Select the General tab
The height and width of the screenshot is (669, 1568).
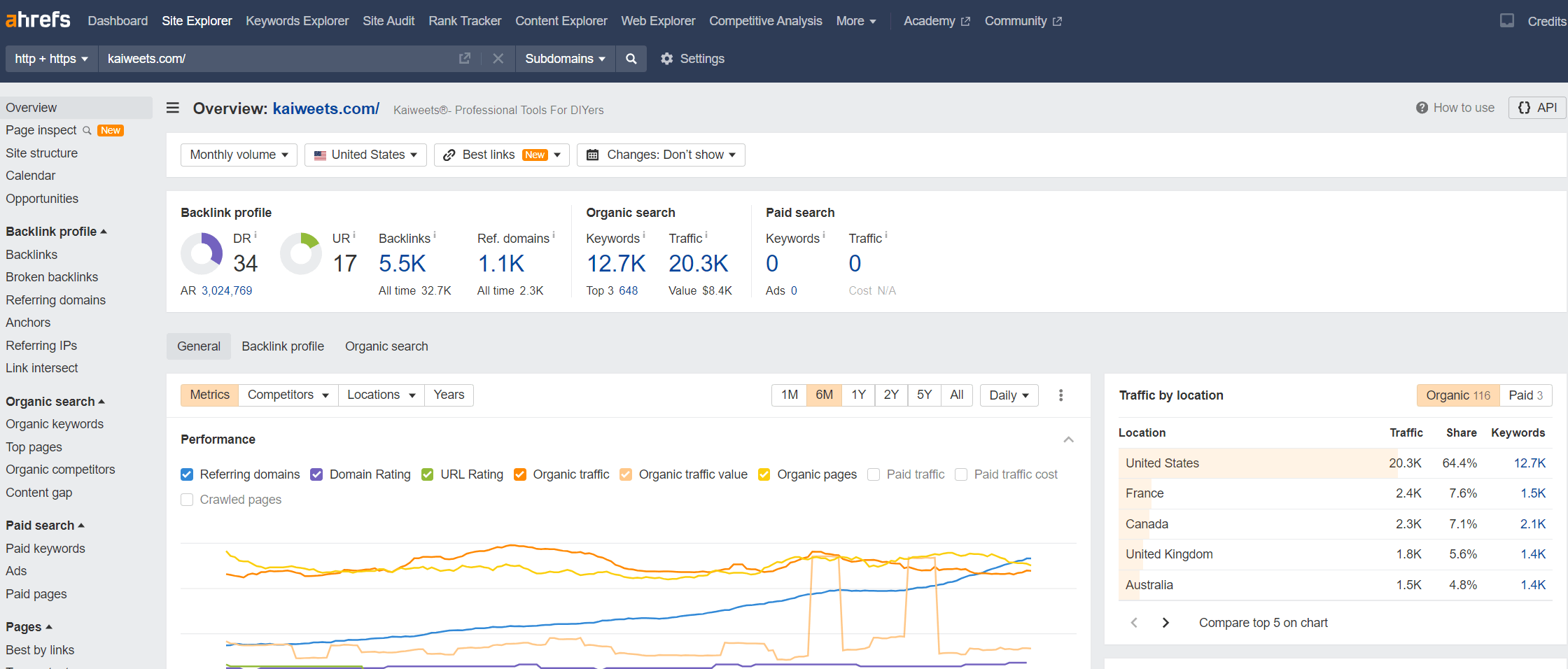pos(199,346)
